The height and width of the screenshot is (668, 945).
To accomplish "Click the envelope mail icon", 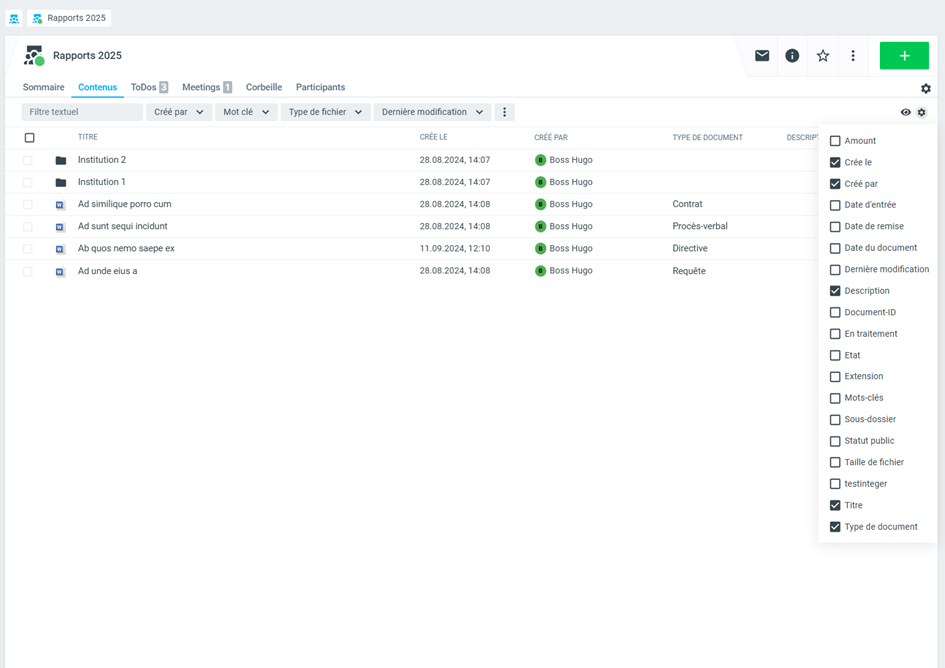I will (762, 56).
